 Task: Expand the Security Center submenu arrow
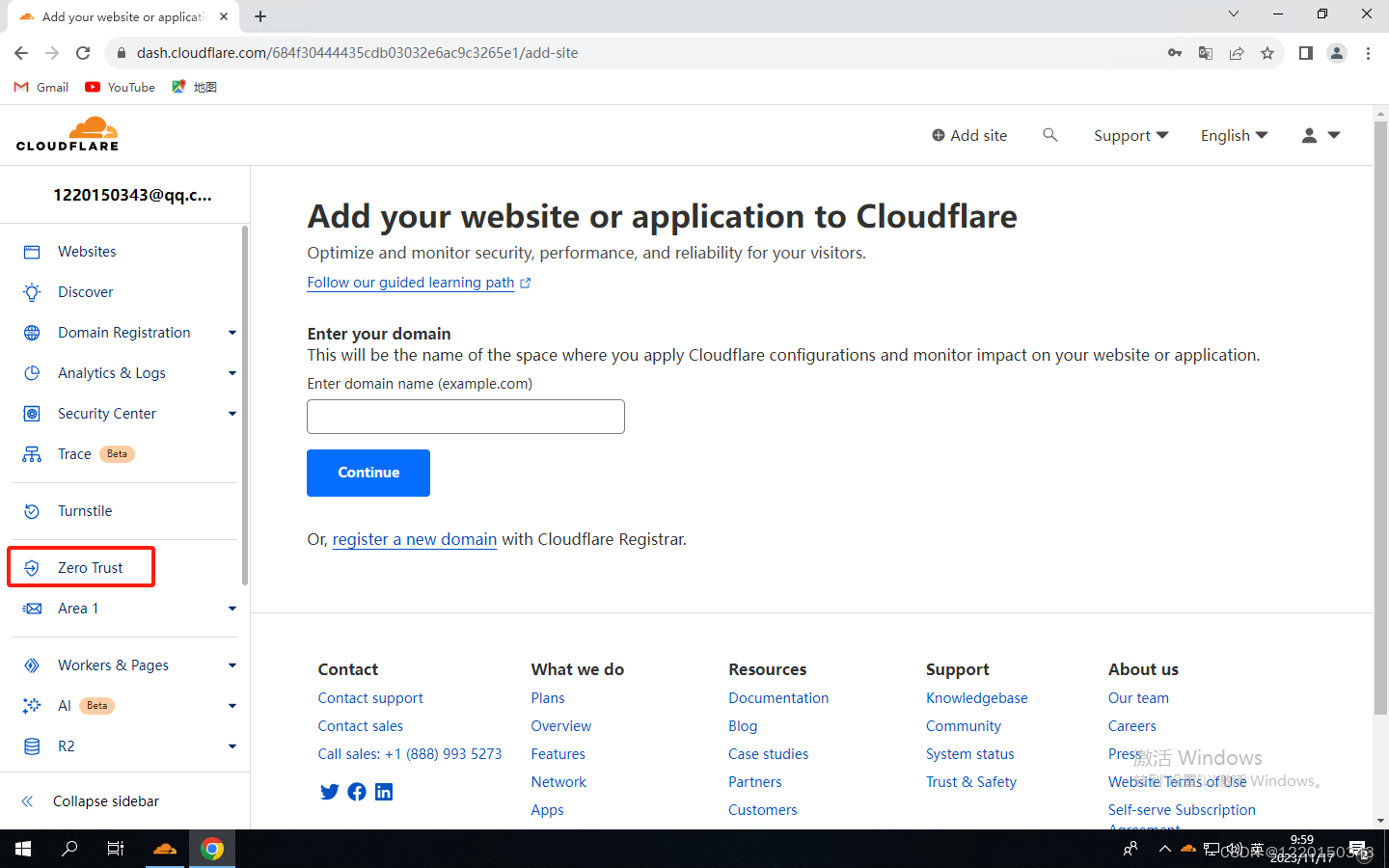pos(232,414)
